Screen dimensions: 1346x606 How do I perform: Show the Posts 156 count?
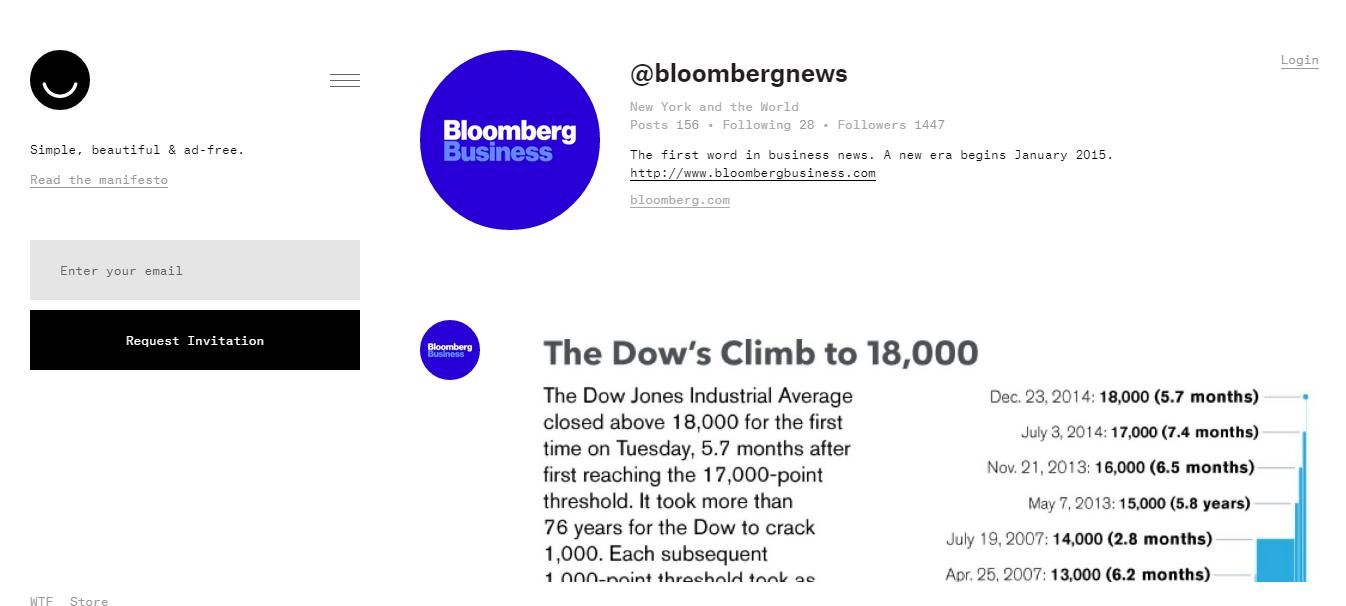click(664, 125)
